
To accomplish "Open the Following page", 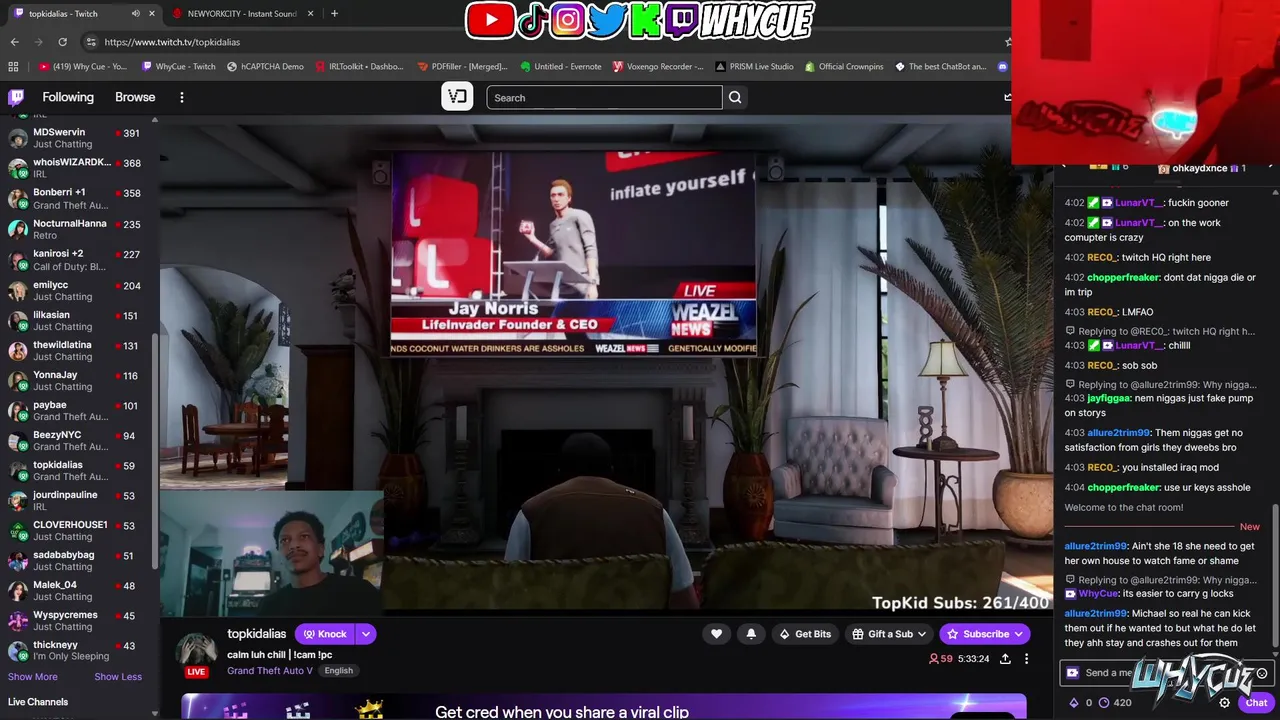I will [68, 97].
